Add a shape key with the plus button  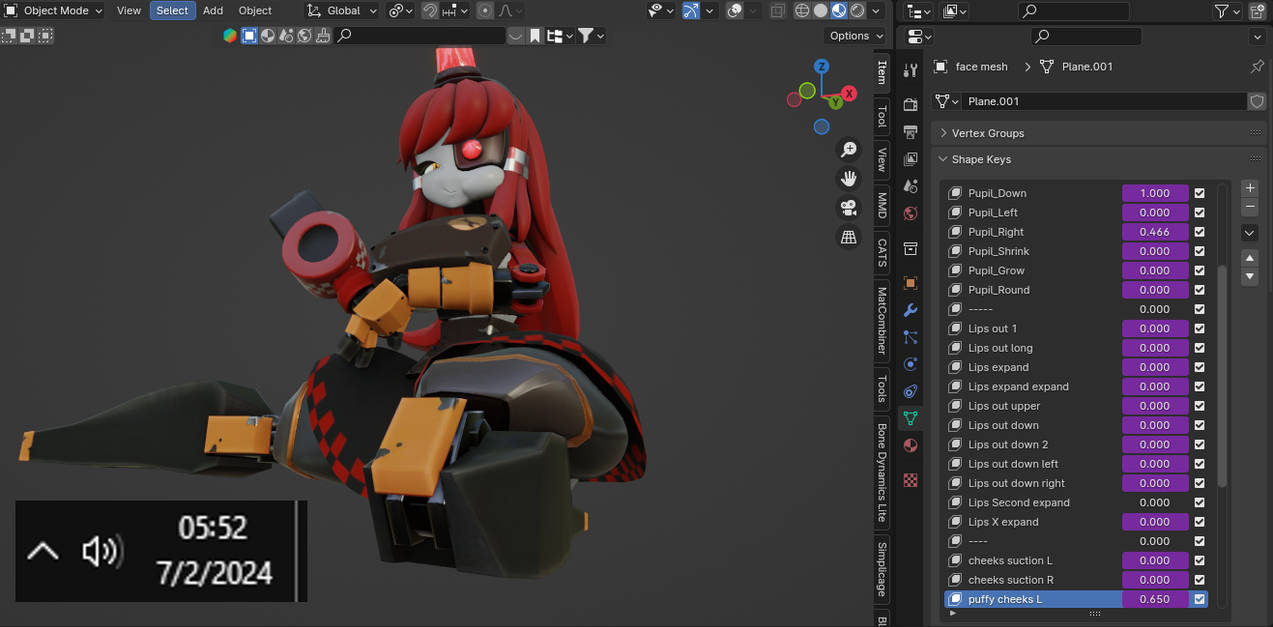(1249, 187)
